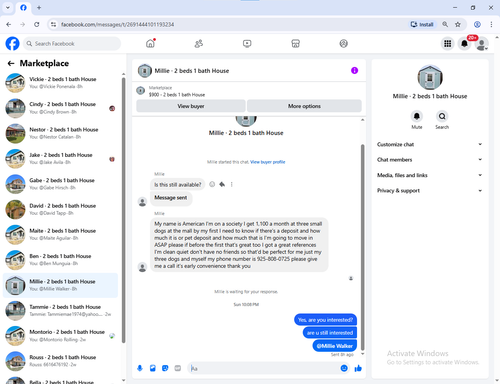Open Nestor - 2 beds 1 bath House chat
The width and height of the screenshot is (500, 384).
click(x=60, y=133)
